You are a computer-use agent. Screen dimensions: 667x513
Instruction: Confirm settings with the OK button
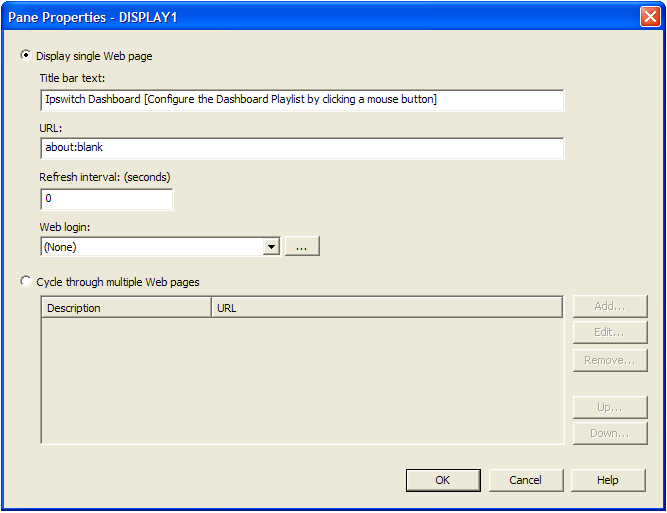[x=443, y=481]
